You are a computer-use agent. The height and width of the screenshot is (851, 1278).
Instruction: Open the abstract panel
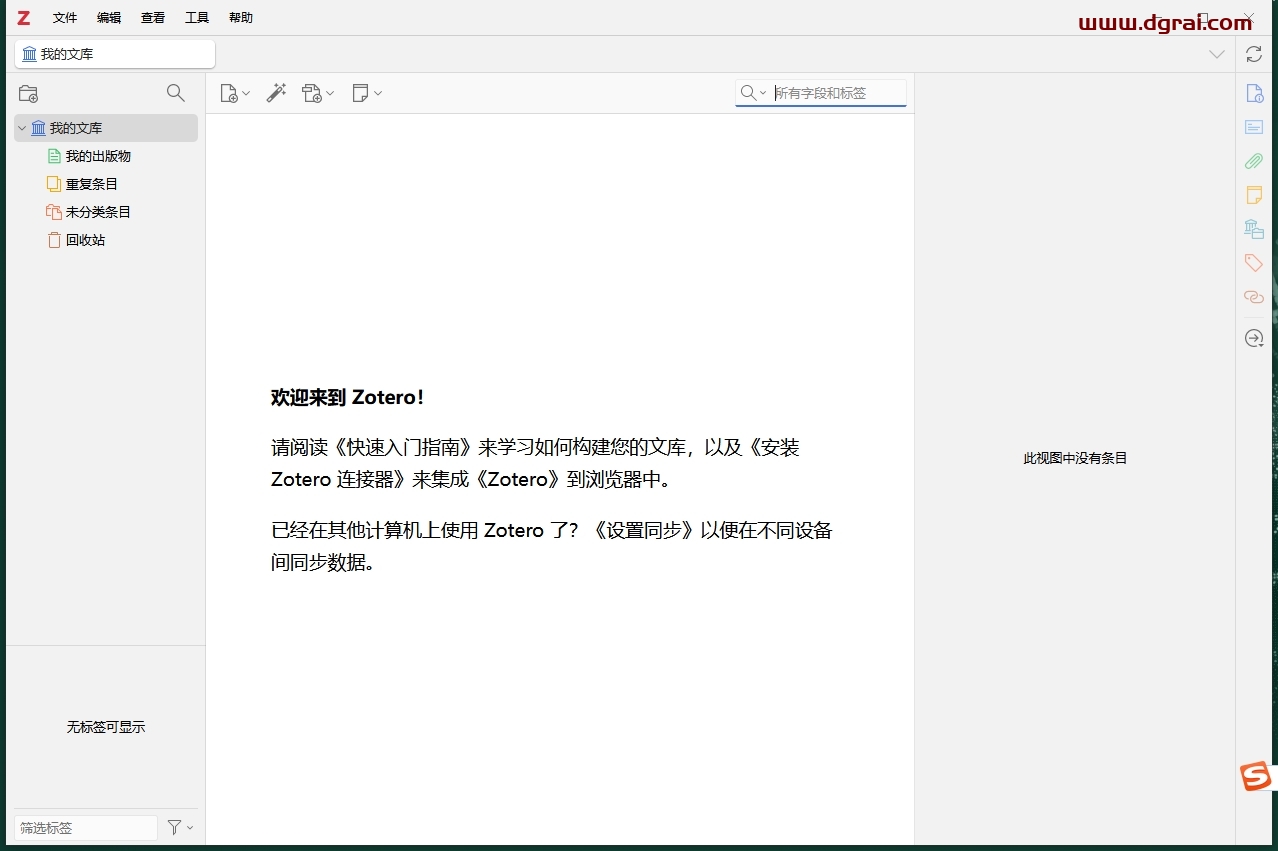click(x=1254, y=126)
